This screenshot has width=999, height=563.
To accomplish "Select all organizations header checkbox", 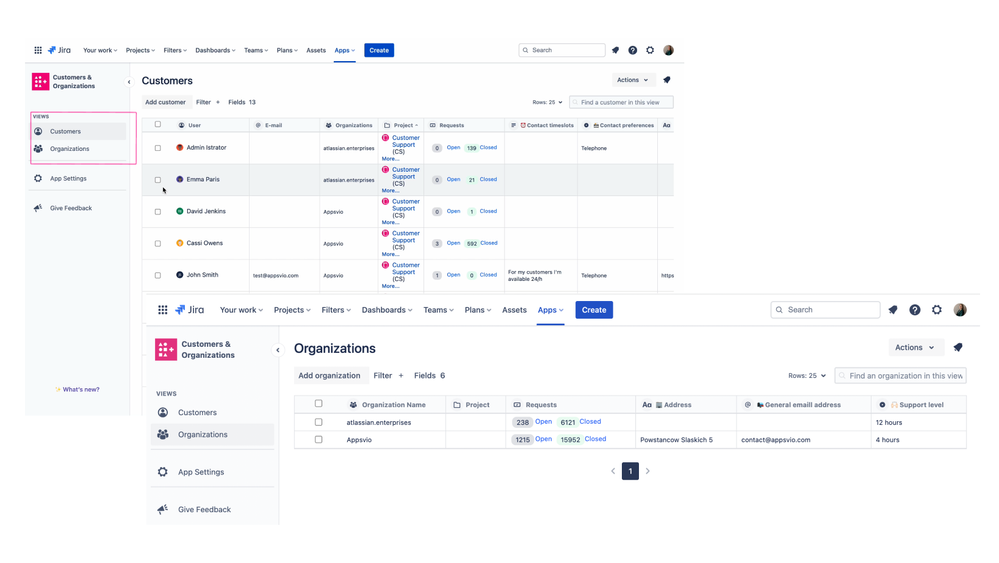I will 319,404.
